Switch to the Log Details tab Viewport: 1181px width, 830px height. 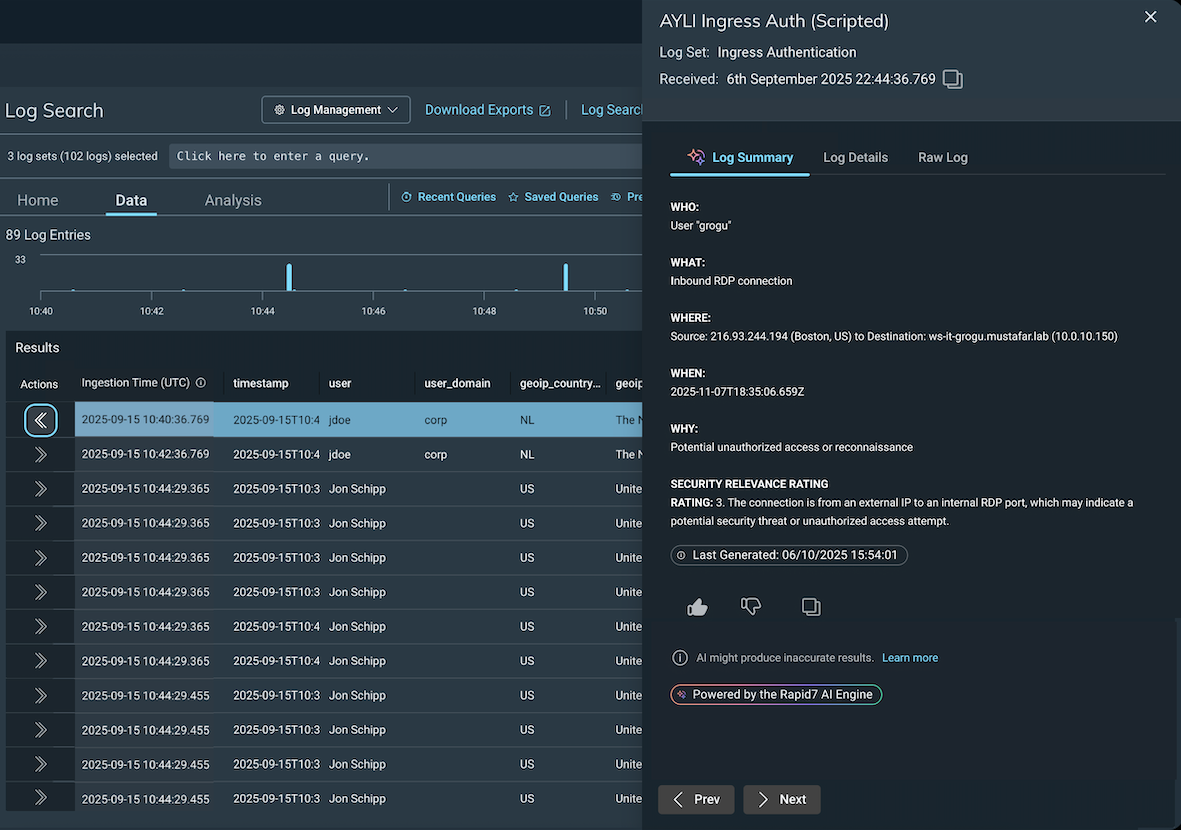855,157
